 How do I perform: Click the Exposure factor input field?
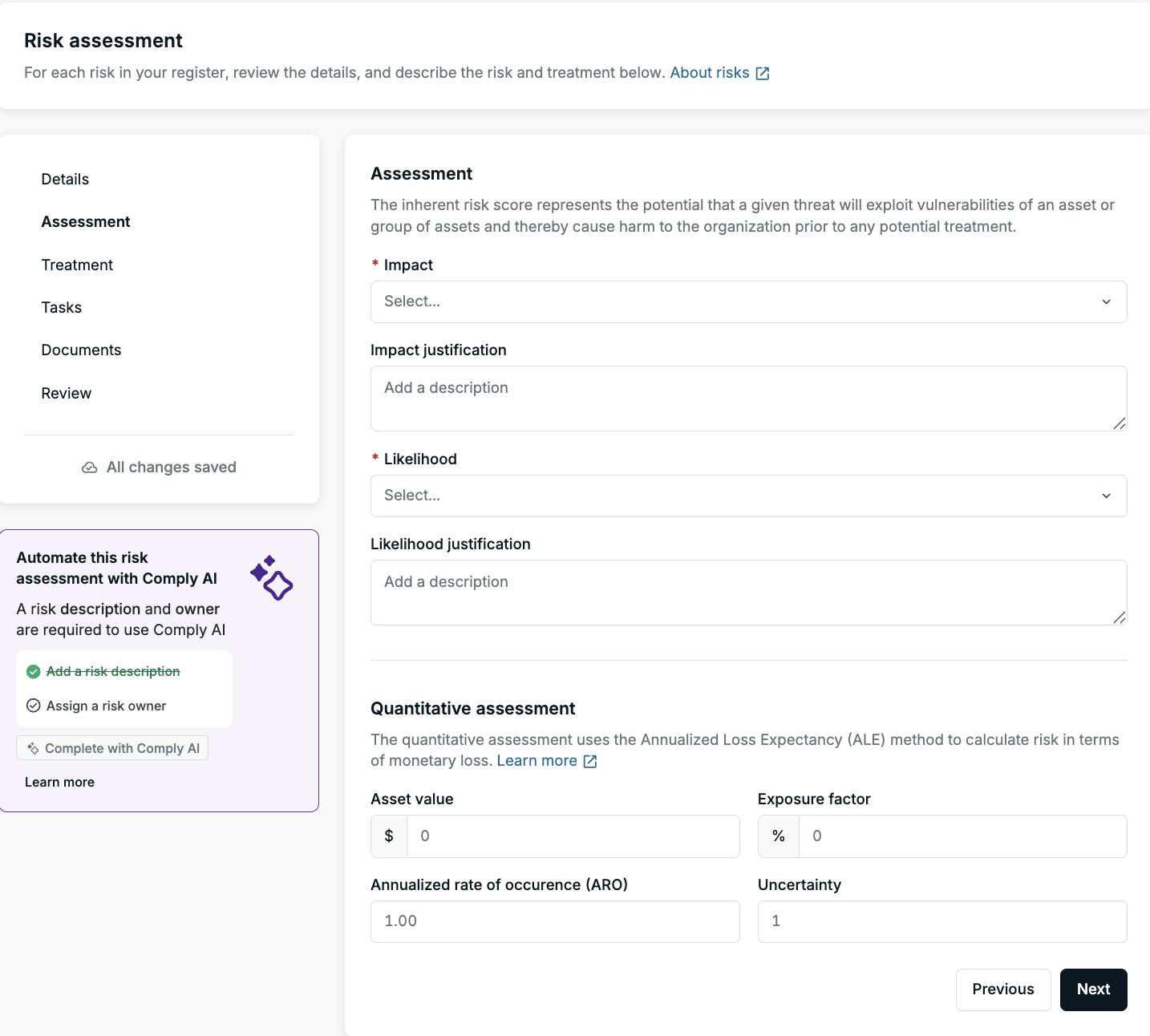click(x=962, y=836)
